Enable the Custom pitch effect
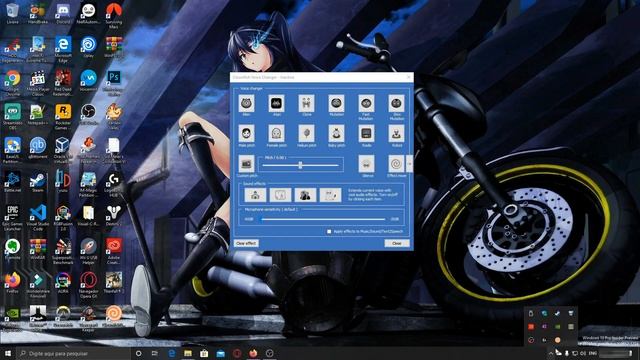 tap(246, 164)
